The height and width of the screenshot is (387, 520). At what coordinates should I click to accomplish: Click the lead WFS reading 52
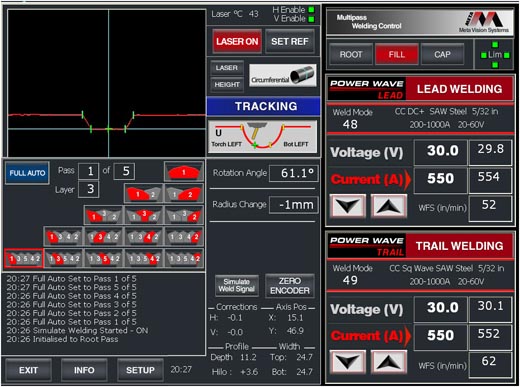coord(490,208)
